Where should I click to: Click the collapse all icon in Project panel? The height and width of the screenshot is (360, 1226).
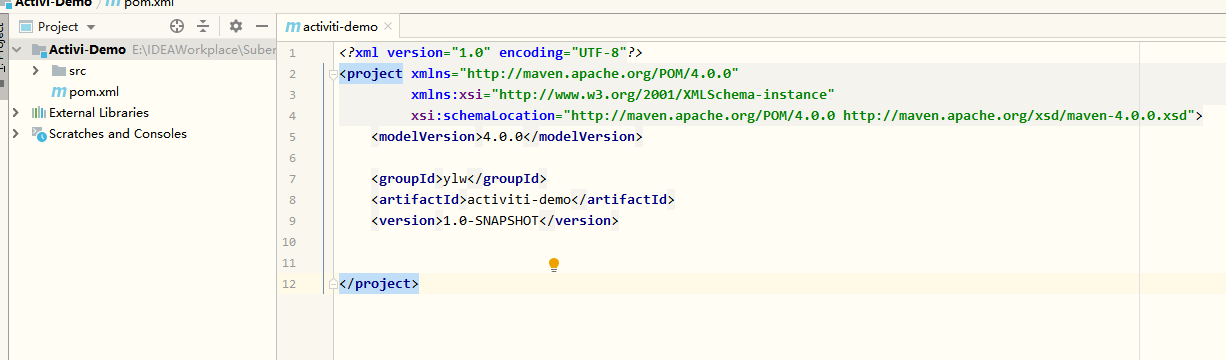click(x=204, y=26)
